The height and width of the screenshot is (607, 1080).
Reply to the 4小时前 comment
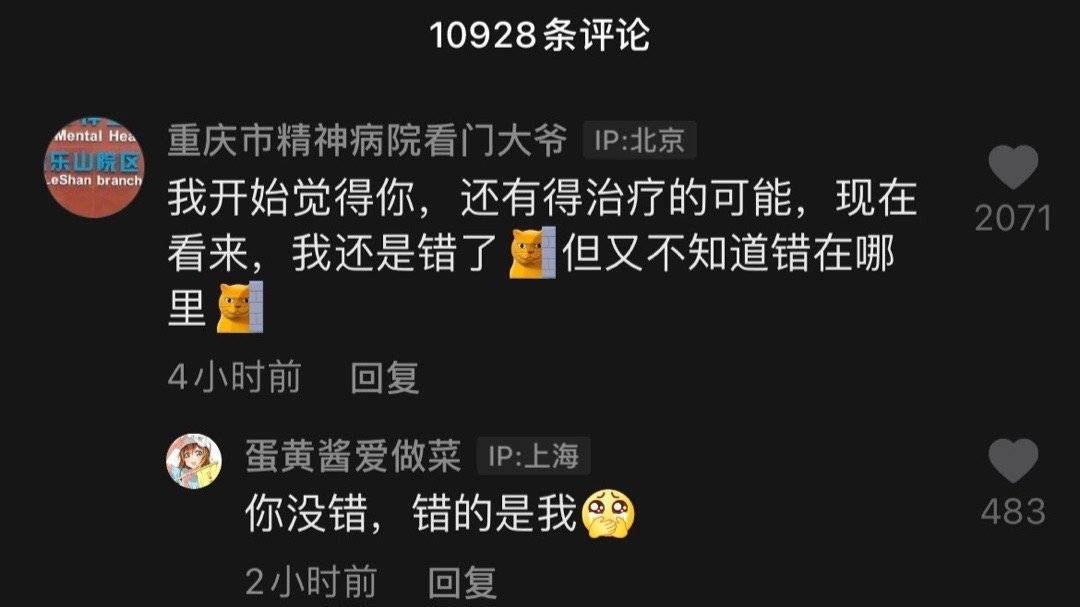(x=384, y=378)
